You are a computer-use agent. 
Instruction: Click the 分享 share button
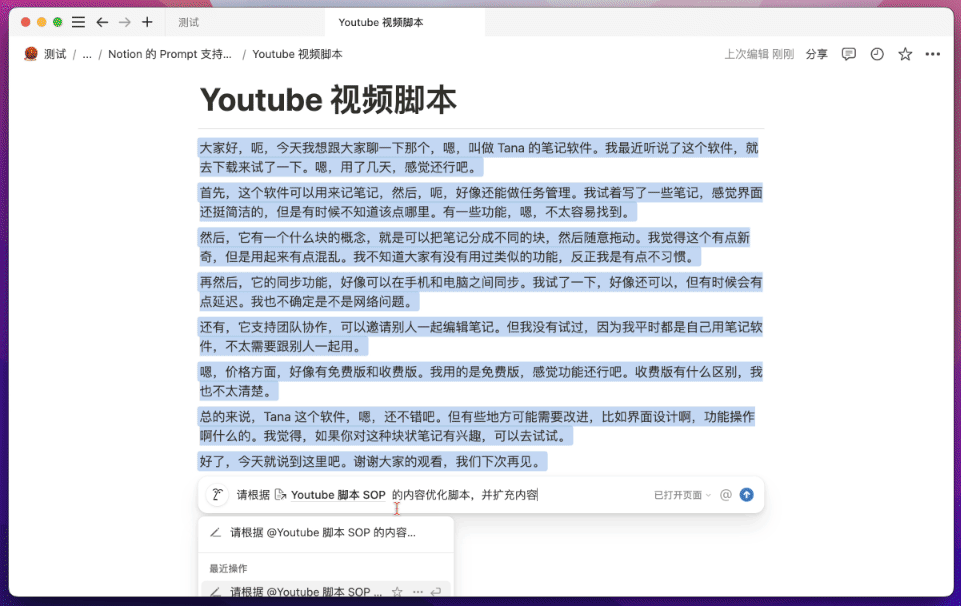[x=816, y=54]
